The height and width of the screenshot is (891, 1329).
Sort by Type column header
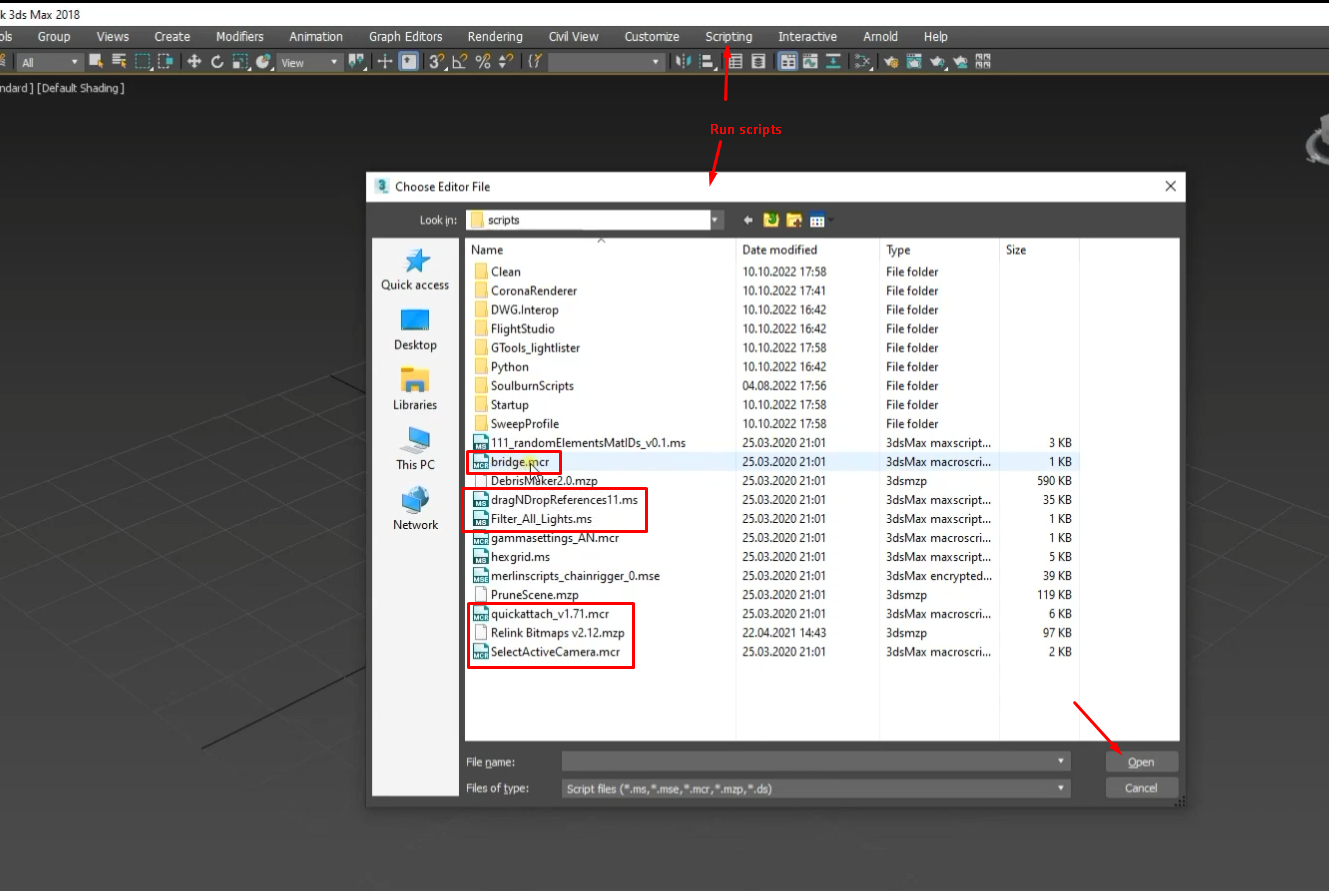[x=940, y=250]
